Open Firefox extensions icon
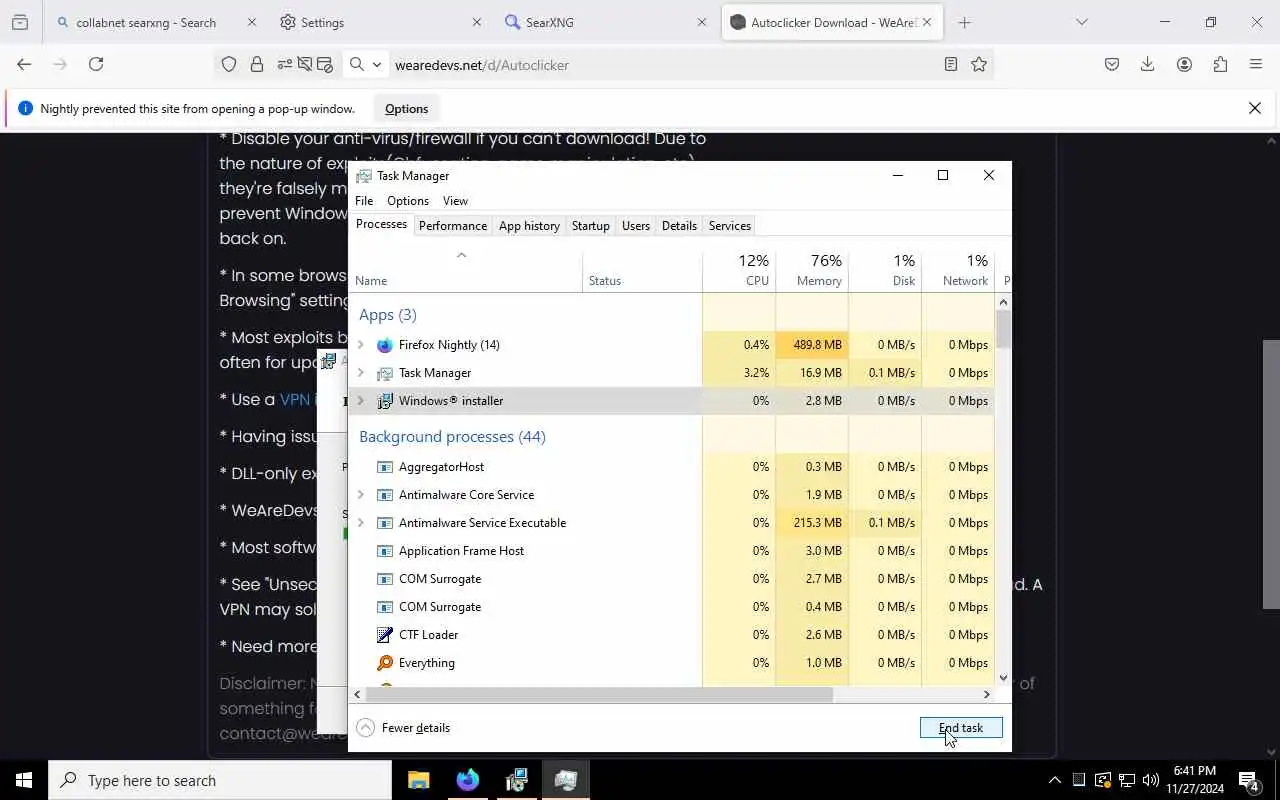The height and width of the screenshot is (800, 1280). click(x=1220, y=64)
